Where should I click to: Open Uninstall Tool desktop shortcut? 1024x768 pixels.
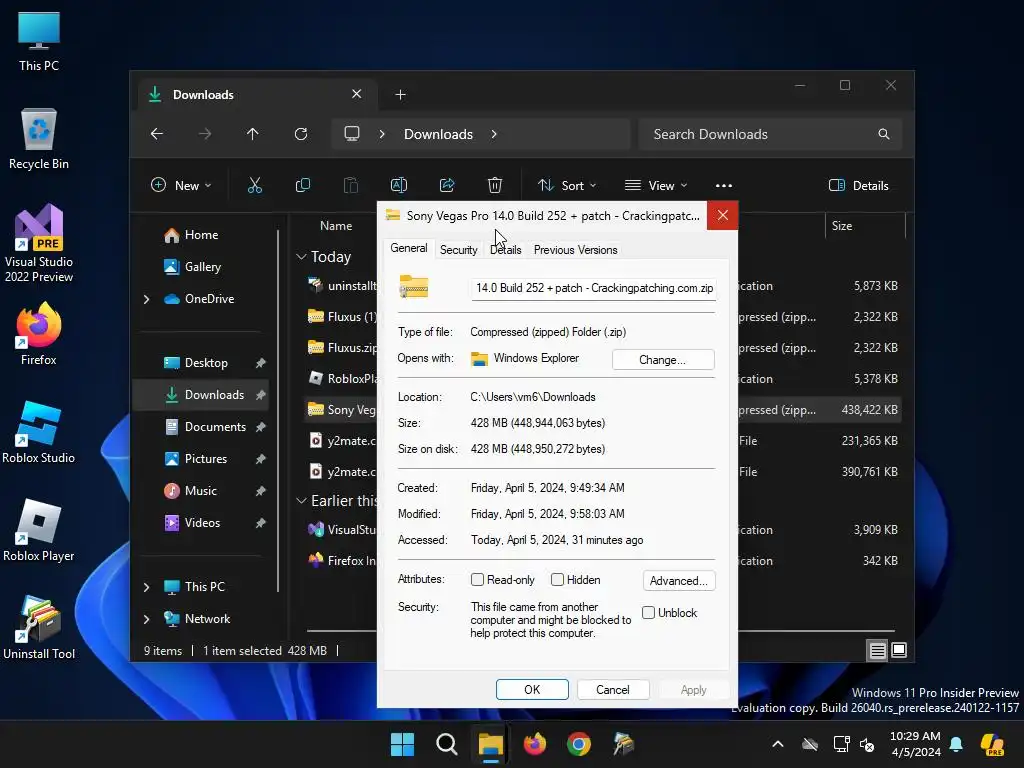(x=39, y=628)
